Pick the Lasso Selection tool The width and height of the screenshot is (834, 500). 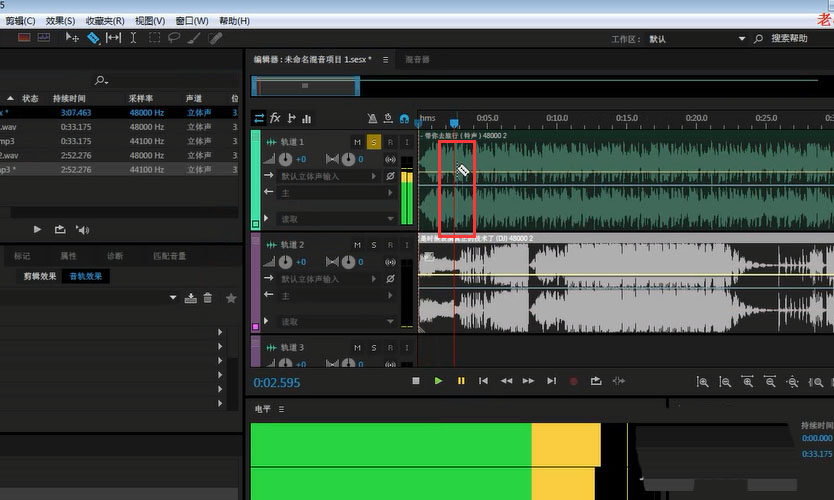pos(174,38)
